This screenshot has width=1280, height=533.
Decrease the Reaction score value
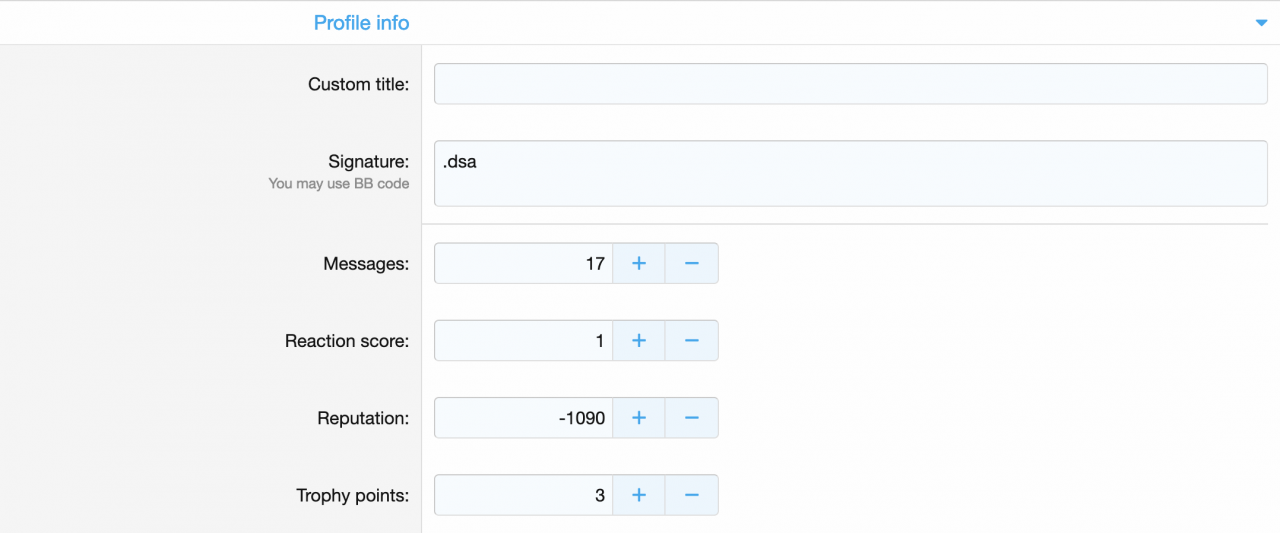point(691,341)
